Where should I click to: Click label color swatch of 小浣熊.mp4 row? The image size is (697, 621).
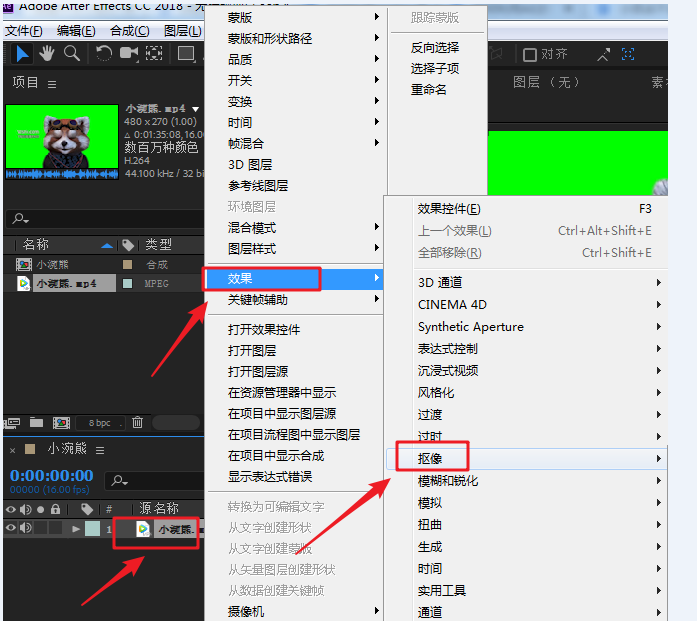point(128,283)
